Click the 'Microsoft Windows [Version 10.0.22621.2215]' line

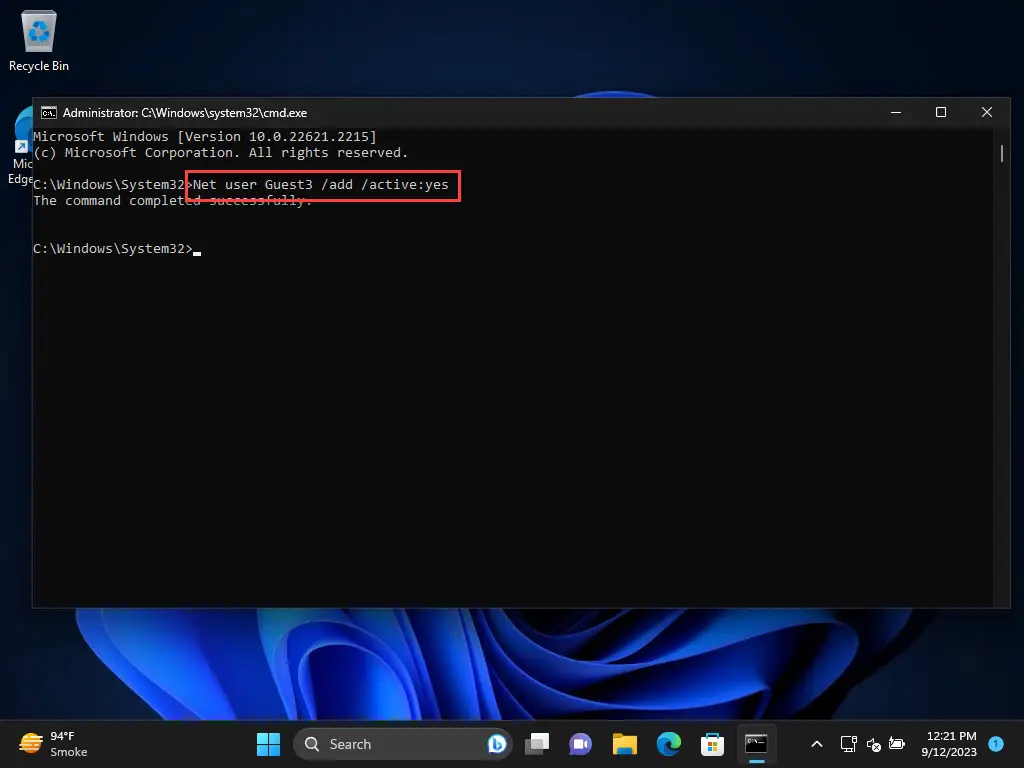pyautogui.click(x=205, y=136)
